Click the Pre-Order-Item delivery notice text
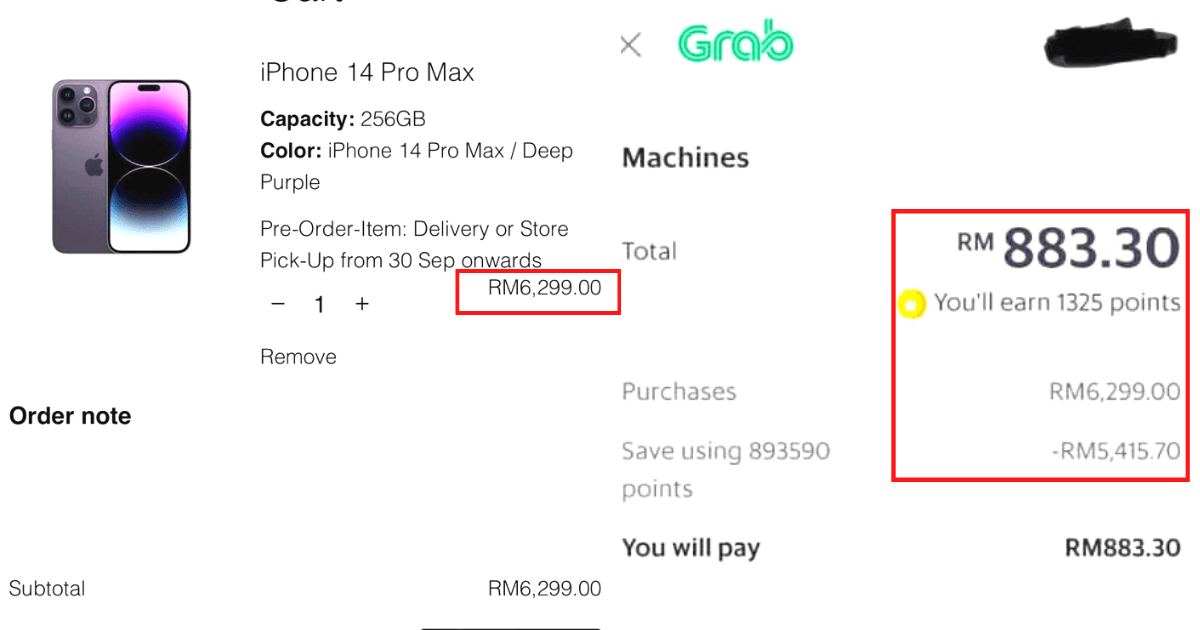 (x=414, y=244)
